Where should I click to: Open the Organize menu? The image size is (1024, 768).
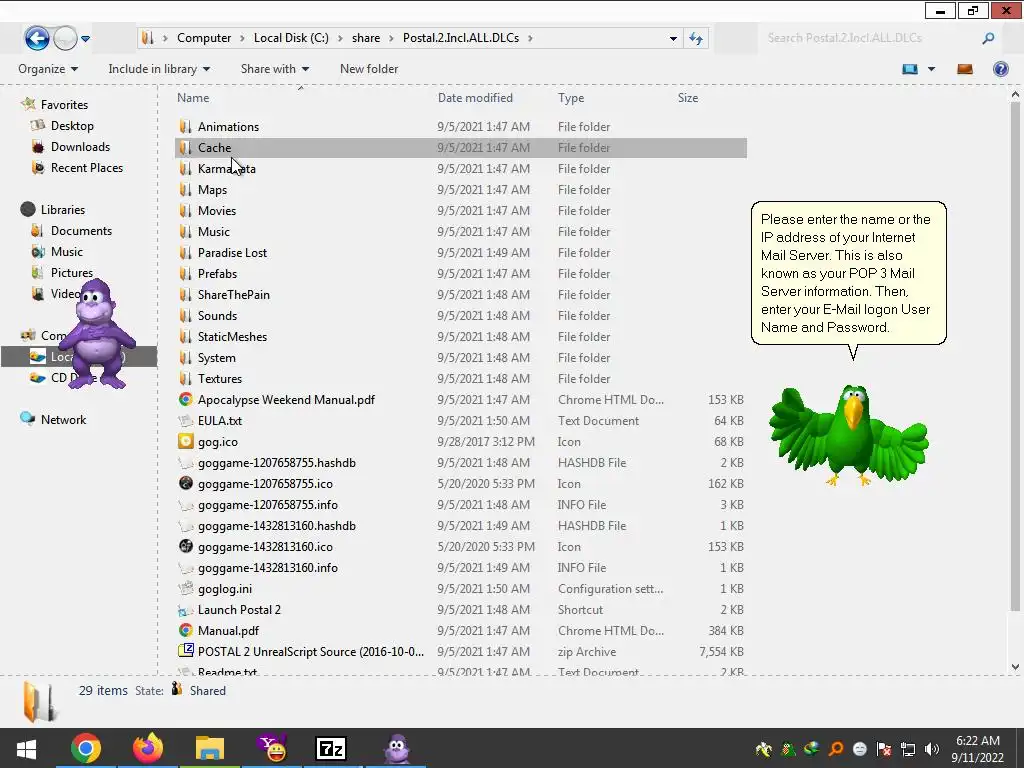[x=48, y=69]
